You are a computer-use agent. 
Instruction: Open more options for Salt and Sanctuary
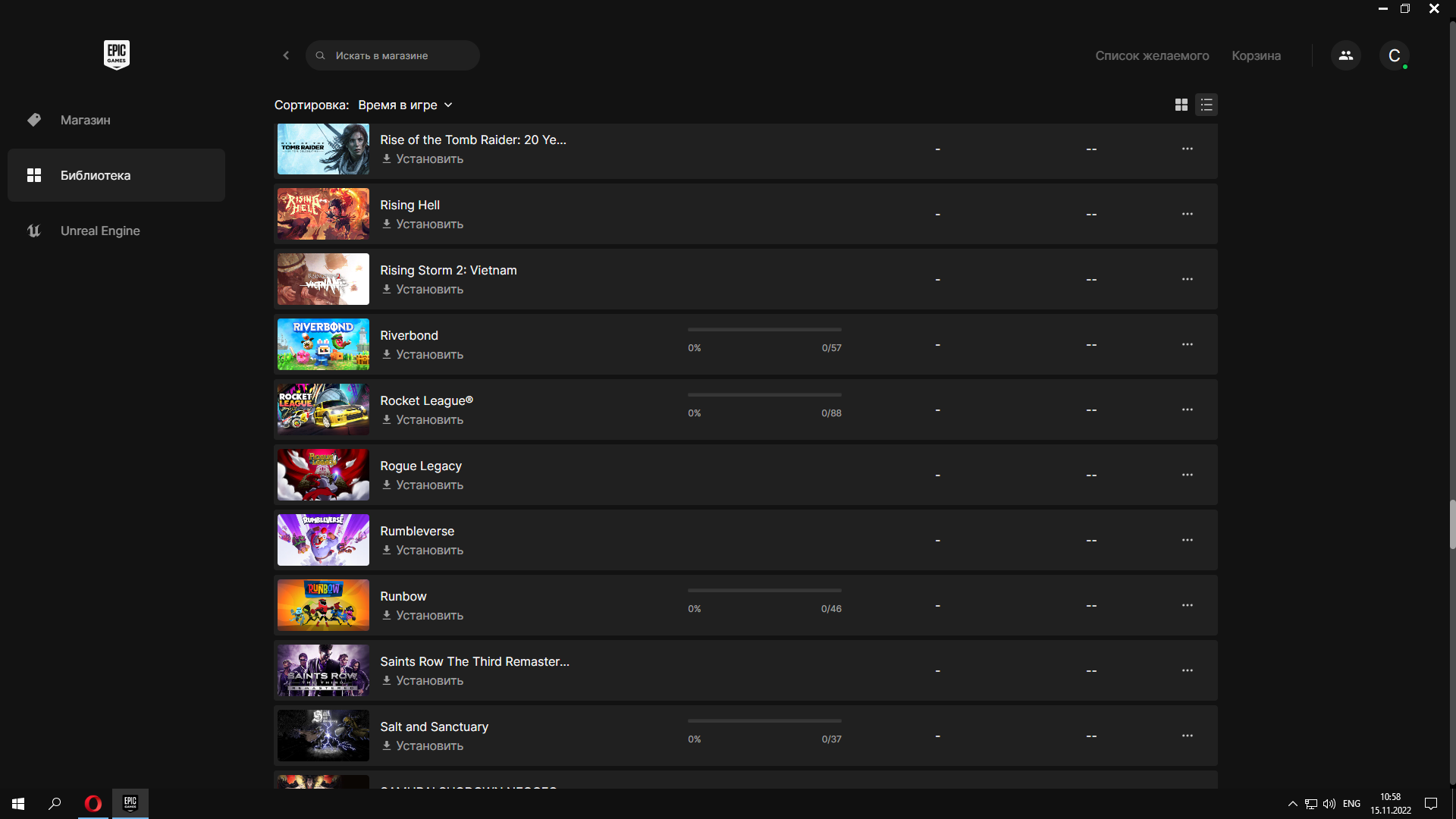coord(1188,736)
